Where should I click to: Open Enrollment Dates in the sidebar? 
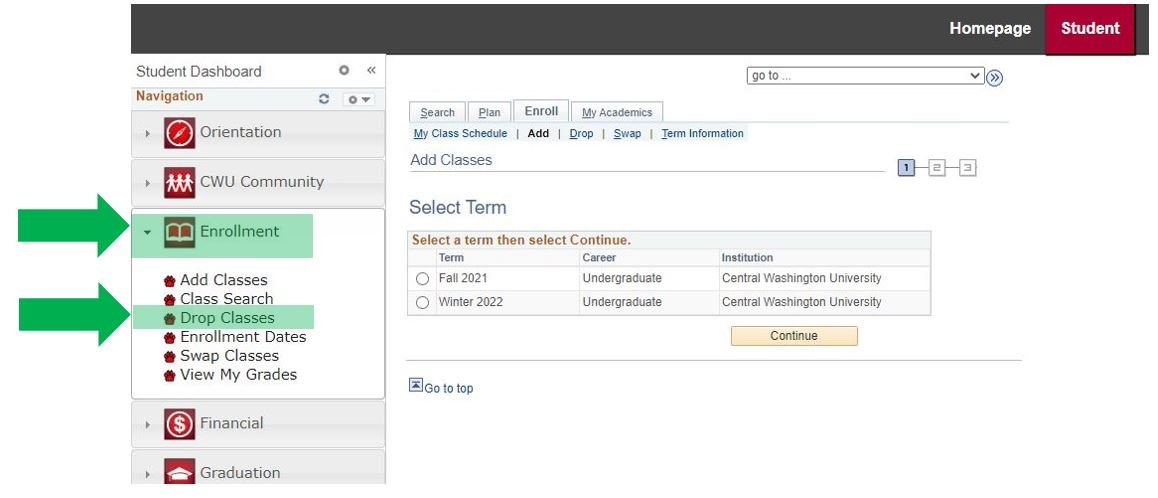243,337
